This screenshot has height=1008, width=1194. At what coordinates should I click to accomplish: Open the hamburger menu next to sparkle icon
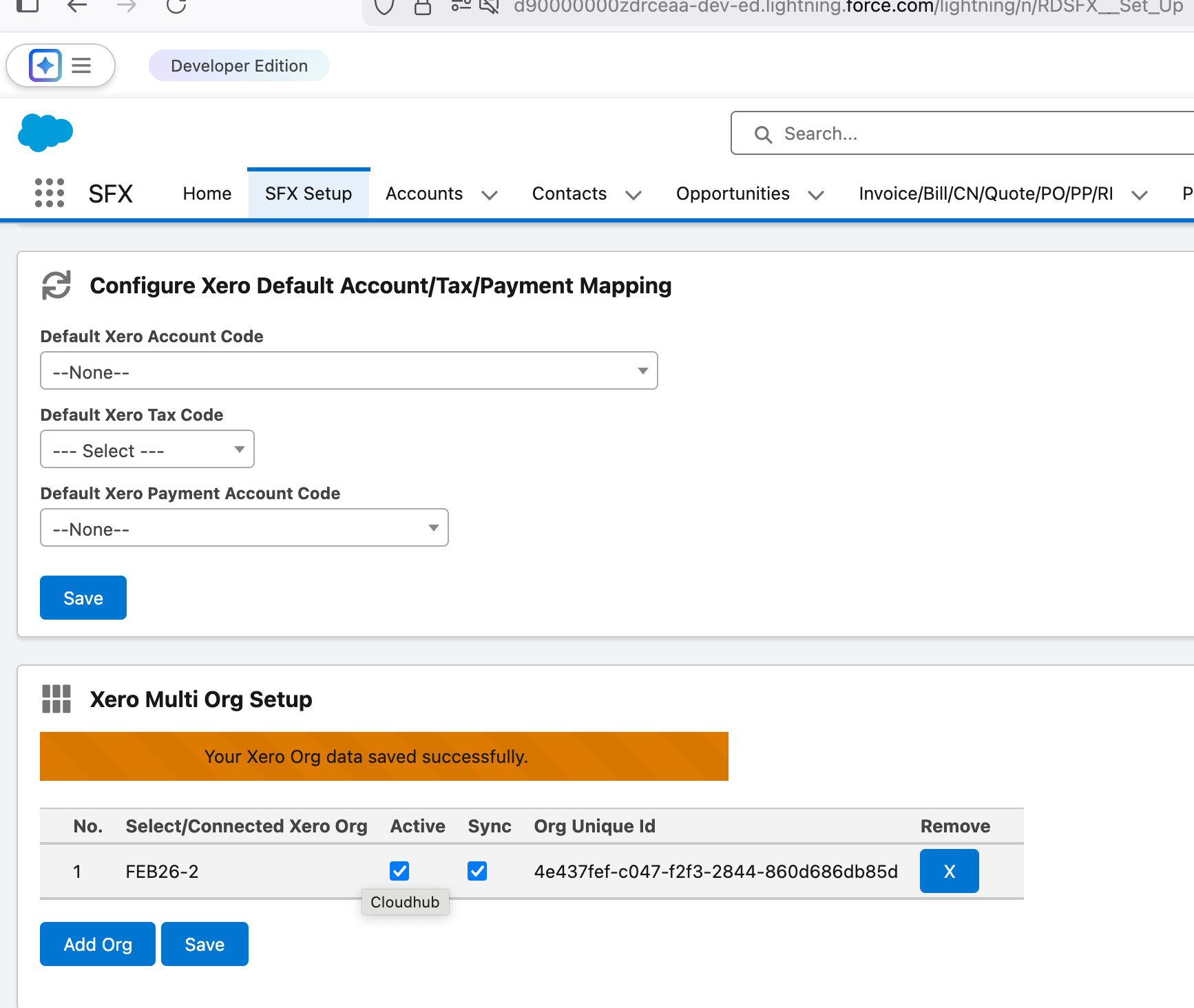tap(81, 65)
